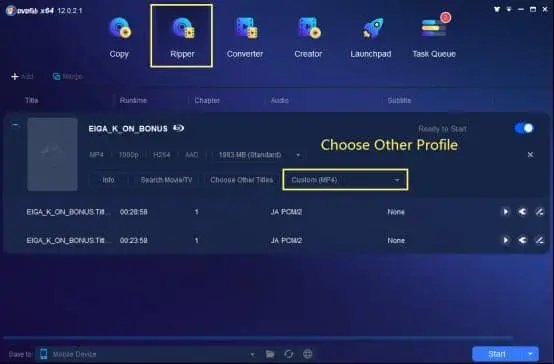Click the mobile device icon beside Save to
Viewport: 554px width, 364px height.
(x=43, y=354)
